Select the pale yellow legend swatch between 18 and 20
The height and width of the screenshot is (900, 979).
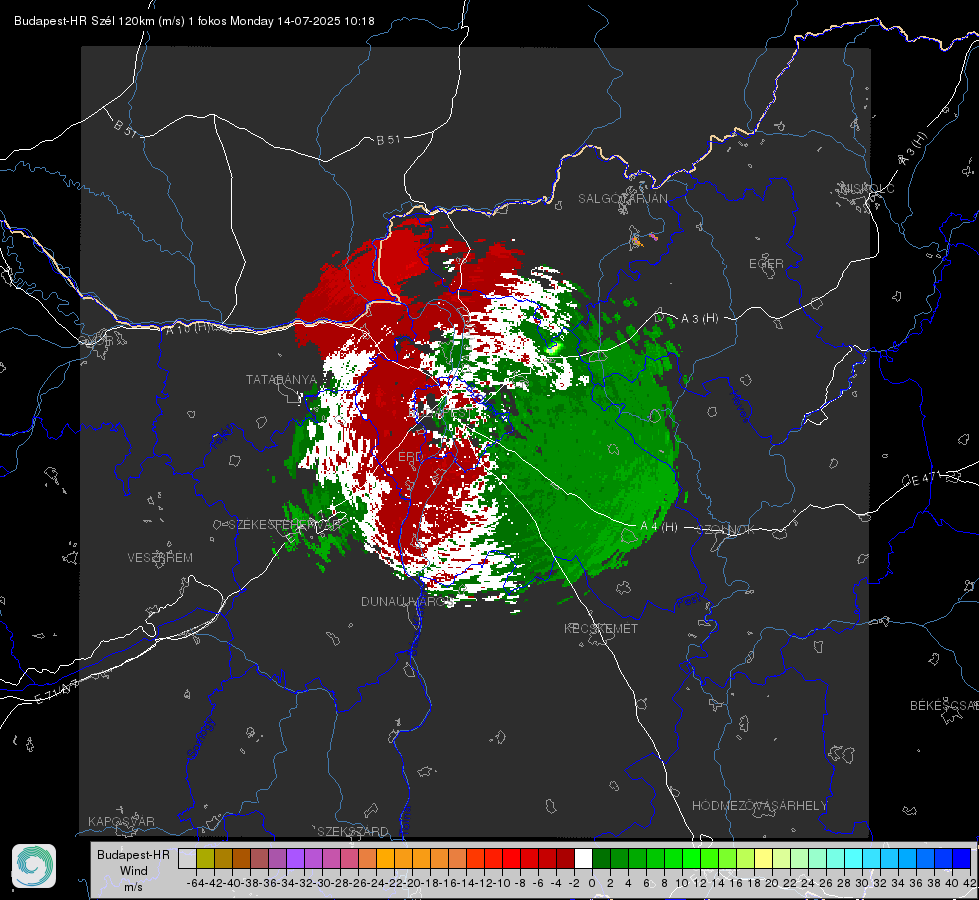click(764, 859)
